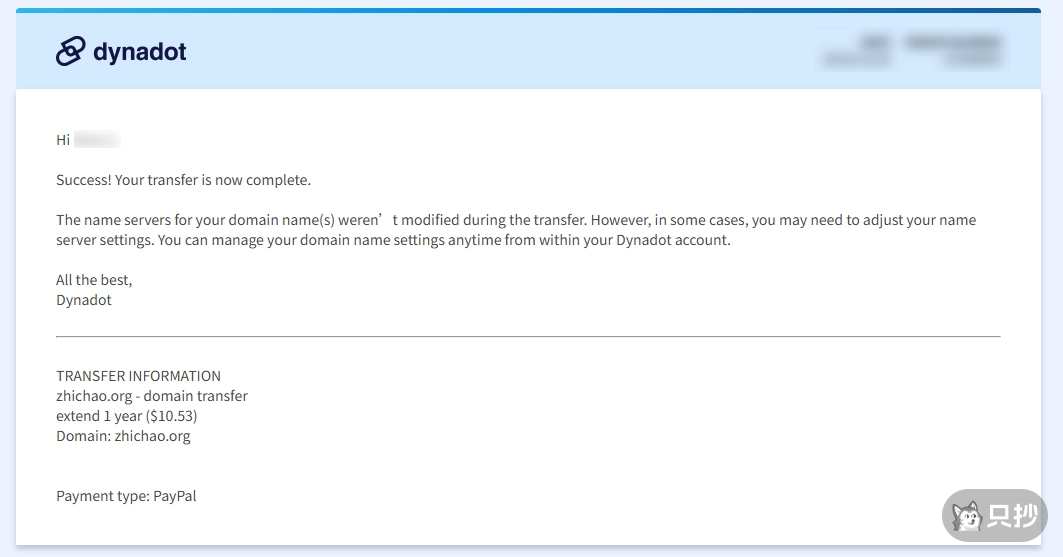Click the dark blue top border bar
The image size is (1063, 557).
528,11
